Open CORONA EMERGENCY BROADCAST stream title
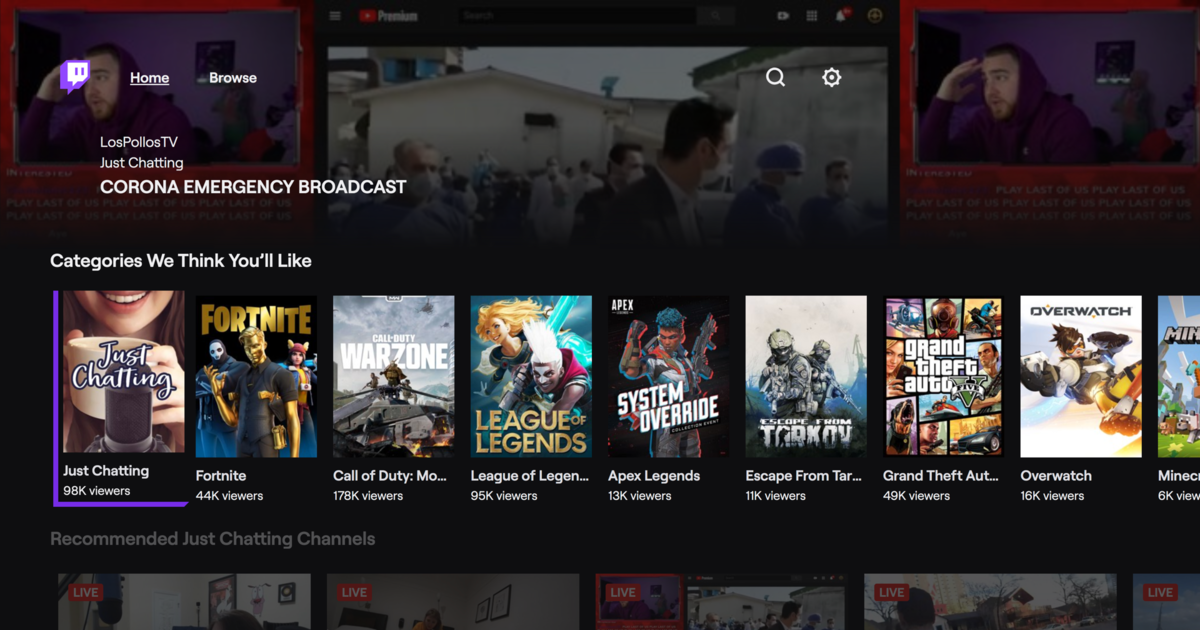Viewport: 1200px width, 630px height. [253, 187]
